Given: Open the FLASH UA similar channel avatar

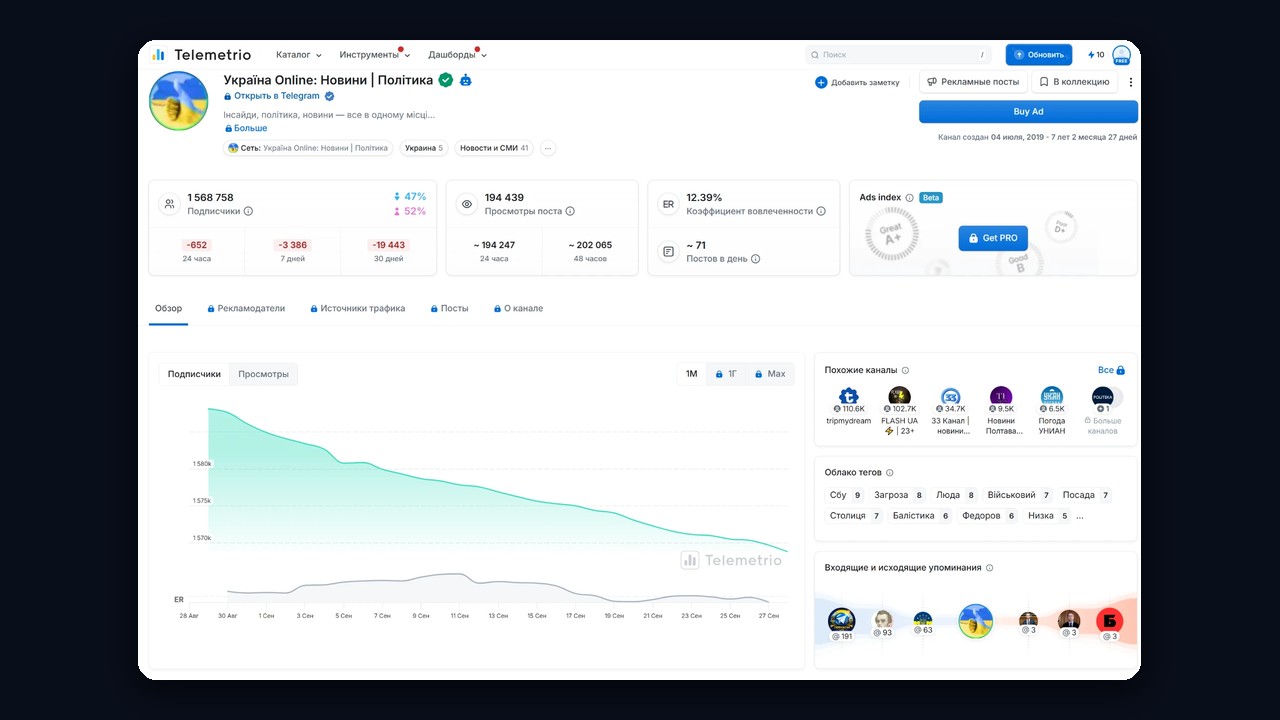Looking at the screenshot, I should point(899,396).
